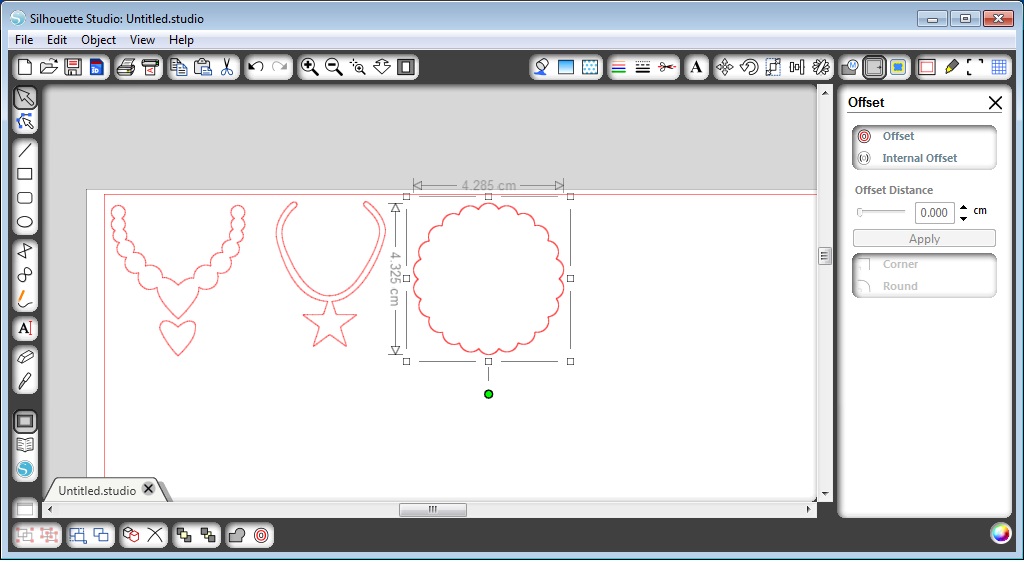Open the Object menu
This screenshot has width=1024, height=562.
point(99,40)
